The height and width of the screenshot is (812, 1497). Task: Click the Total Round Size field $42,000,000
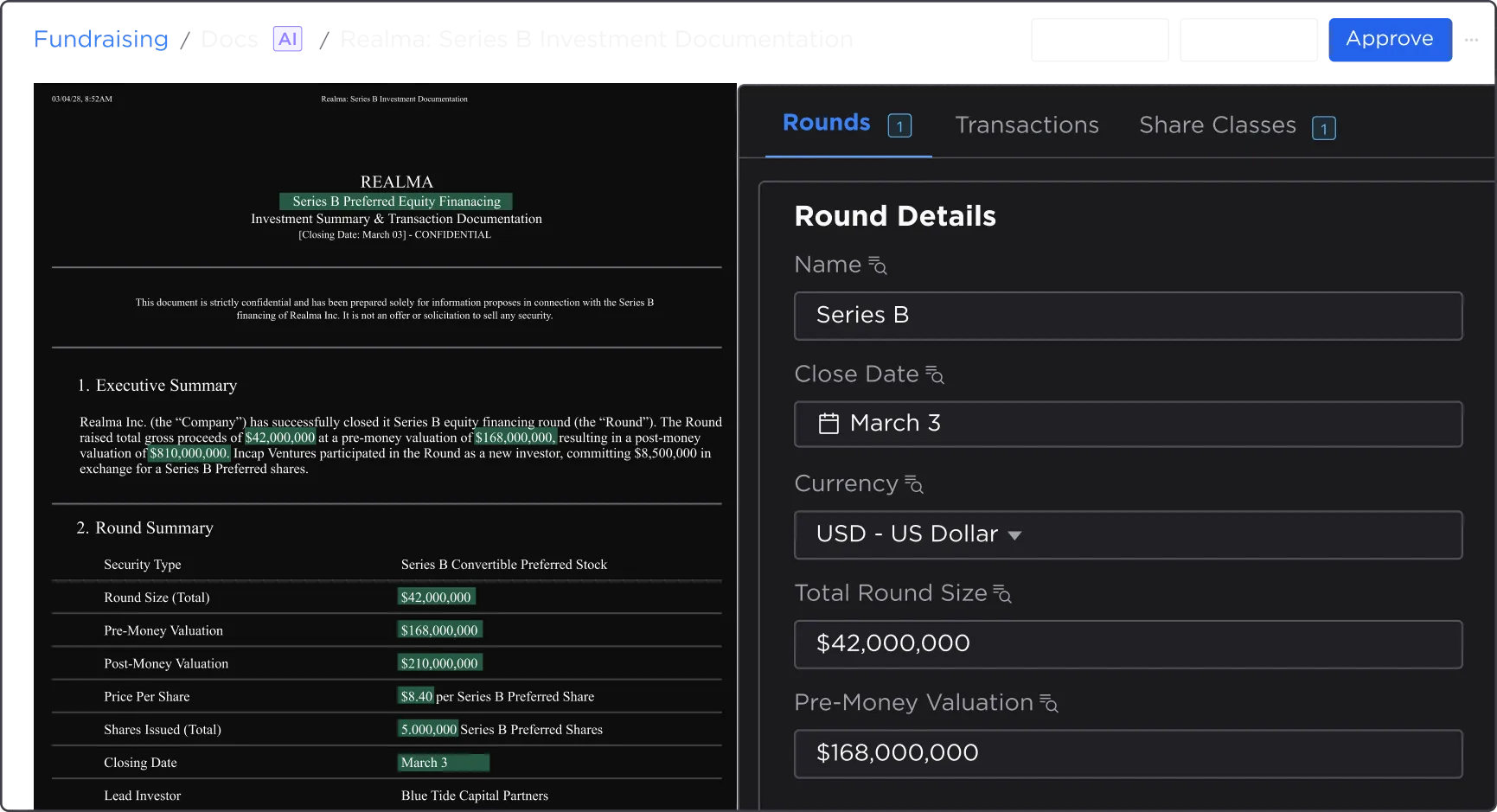coord(1129,644)
